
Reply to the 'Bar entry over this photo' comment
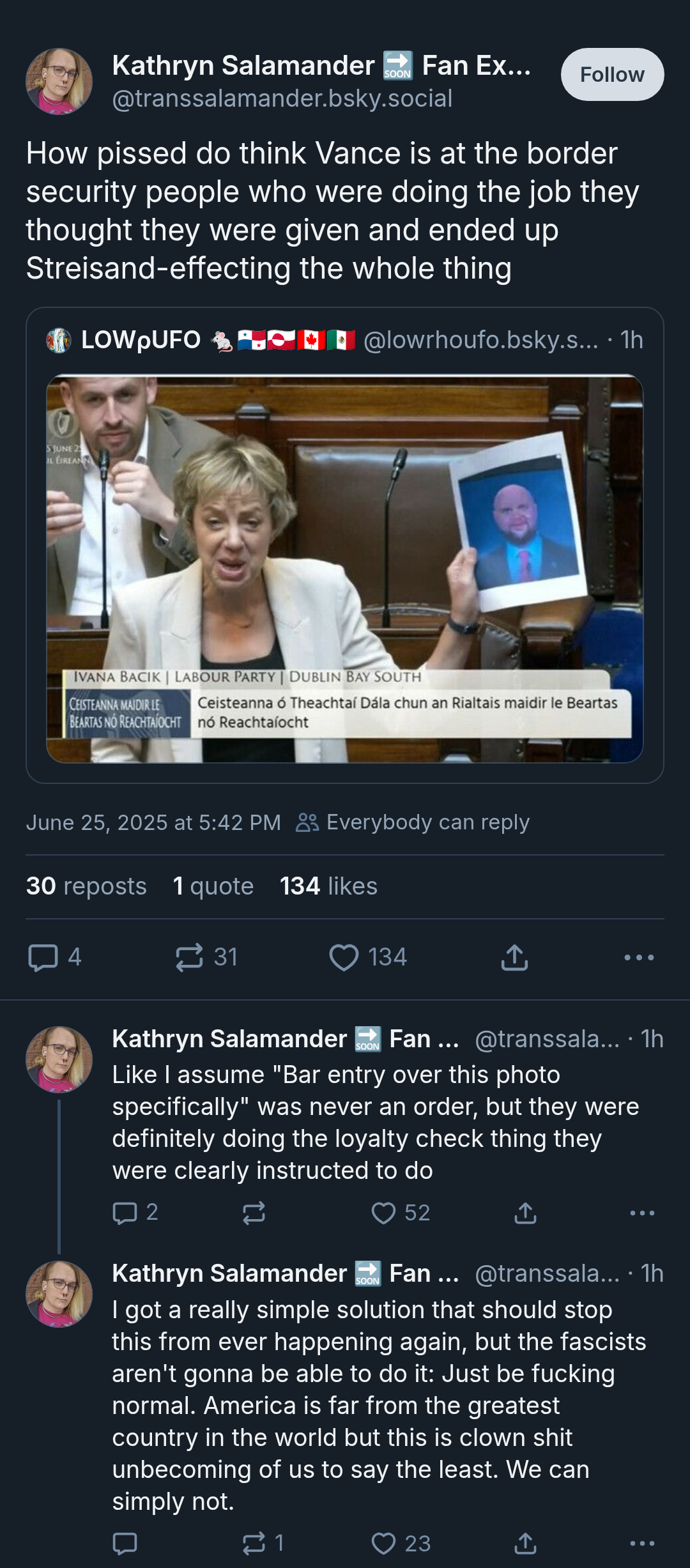click(x=125, y=1213)
